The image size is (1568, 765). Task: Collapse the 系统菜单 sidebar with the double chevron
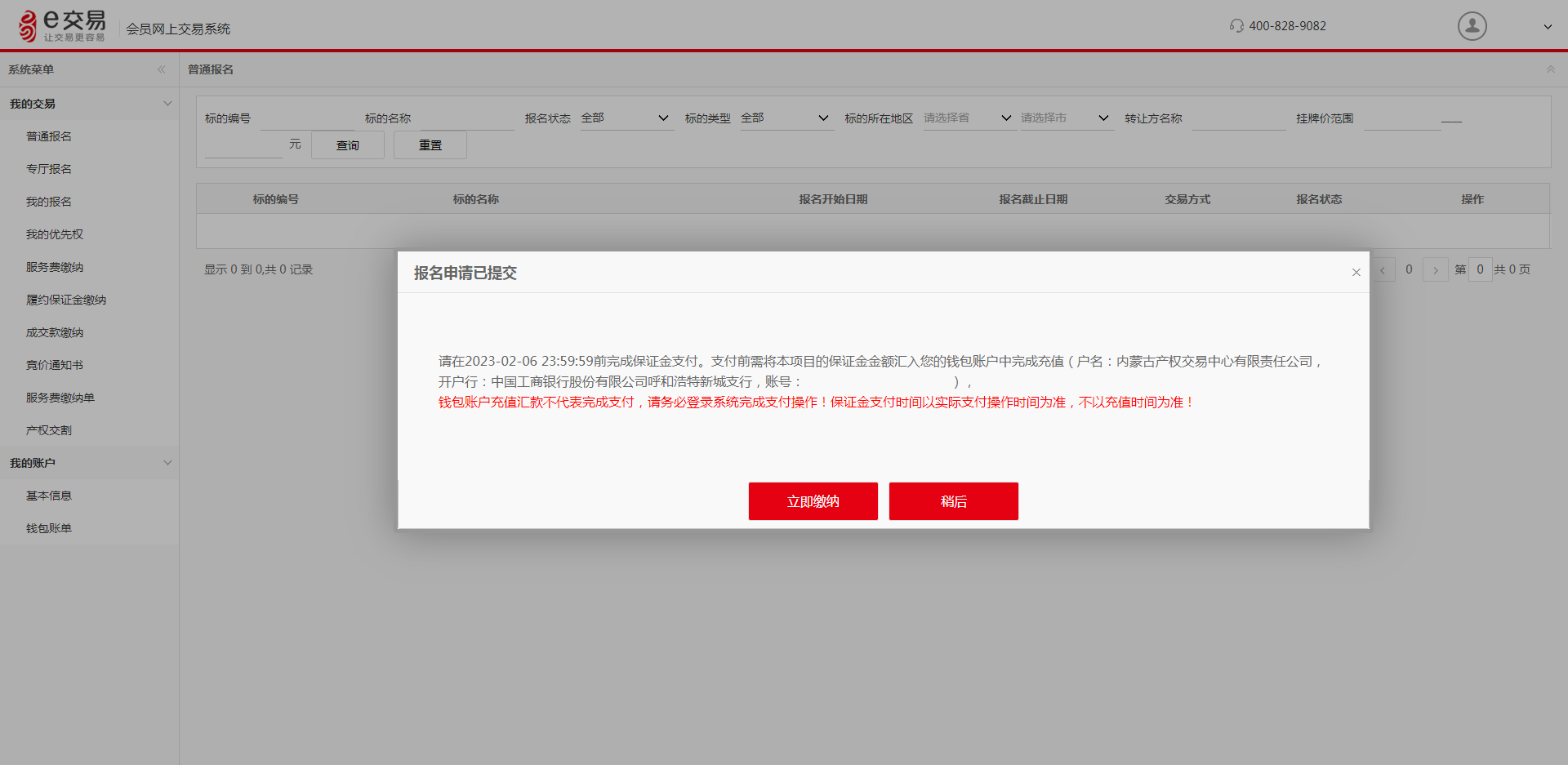click(162, 69)
